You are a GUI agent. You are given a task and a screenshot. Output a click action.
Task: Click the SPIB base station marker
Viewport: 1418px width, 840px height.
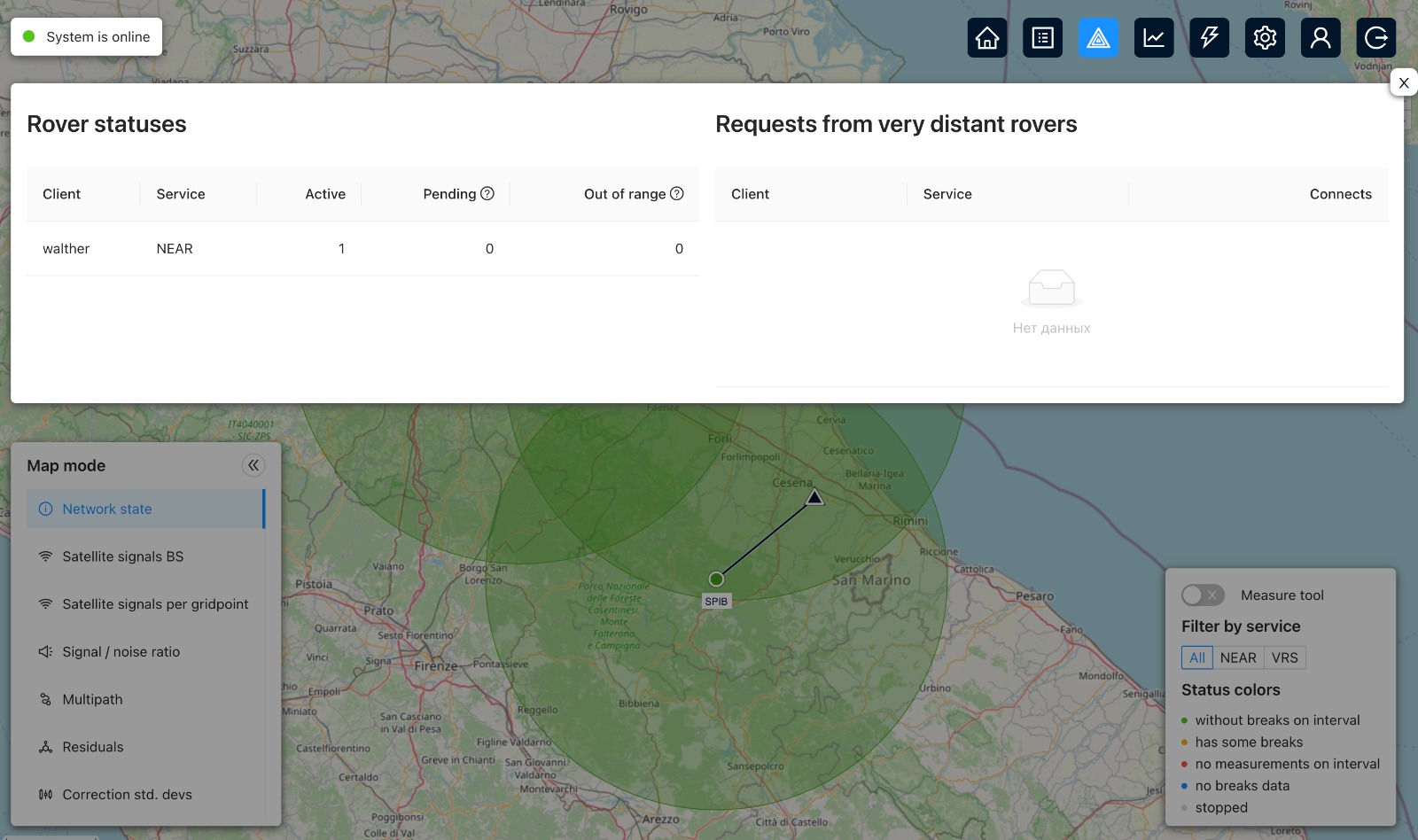pos(716,579)
